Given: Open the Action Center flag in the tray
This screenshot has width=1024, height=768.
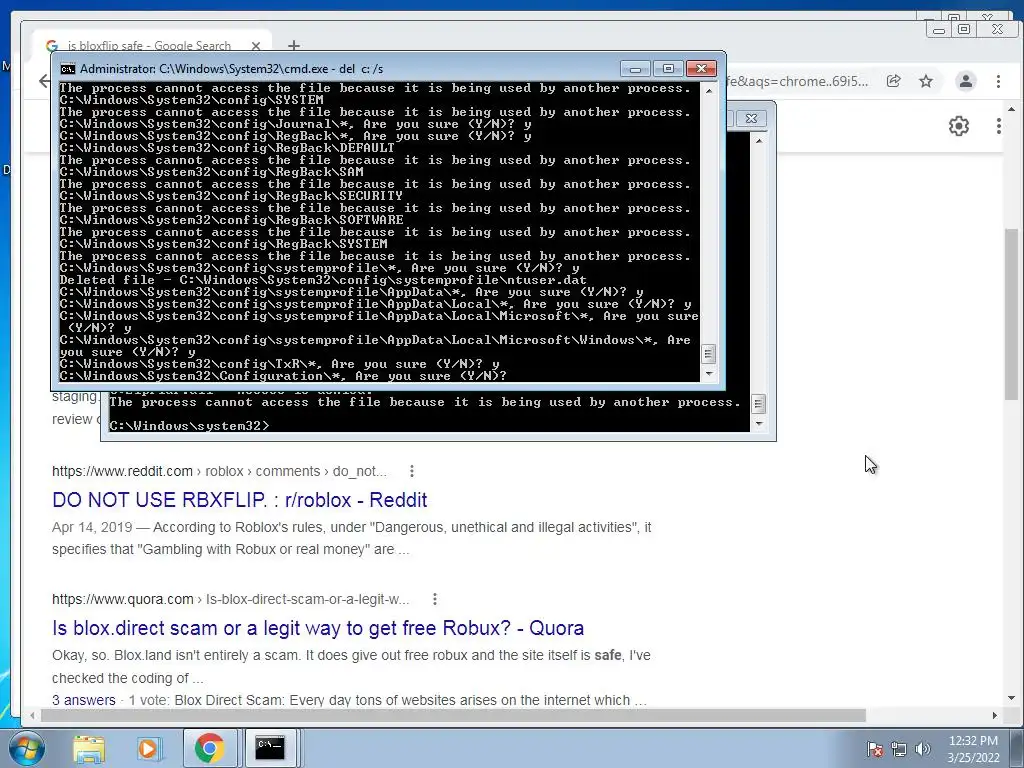Looking at the screenshot, I should (874, 749).
